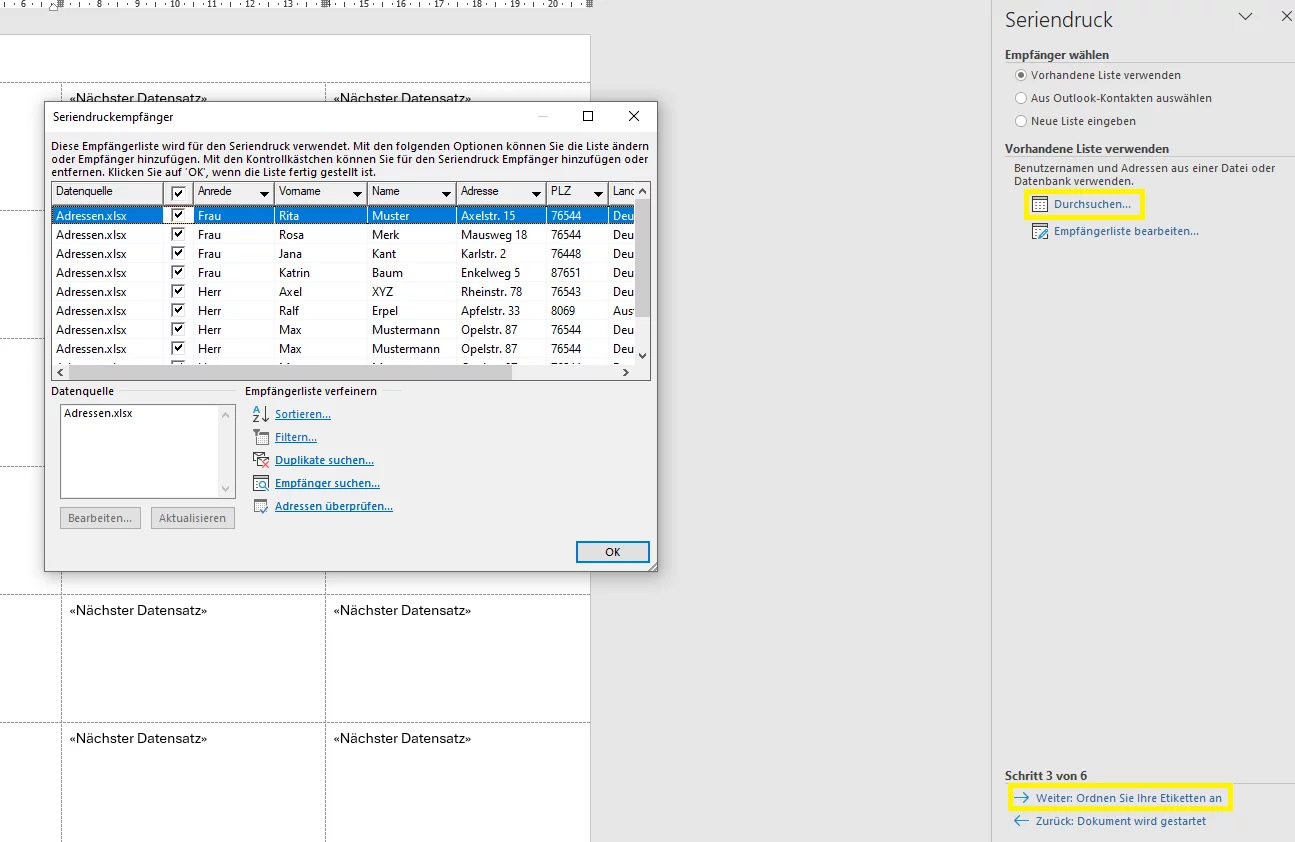The height and width of the screenshot is (842, 1295).
Task: Click the table icon beside Durchsuchen
Action: point(1042,204)
